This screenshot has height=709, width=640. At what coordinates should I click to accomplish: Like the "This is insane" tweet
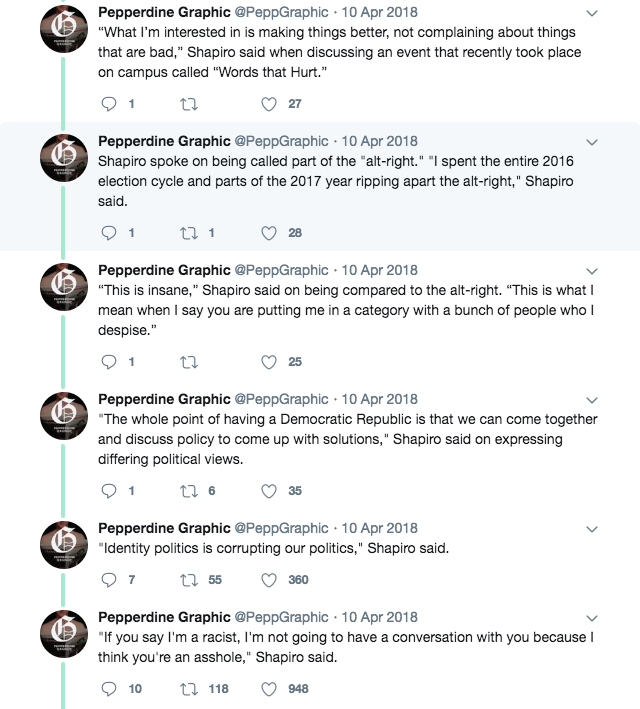click(269, 362)
